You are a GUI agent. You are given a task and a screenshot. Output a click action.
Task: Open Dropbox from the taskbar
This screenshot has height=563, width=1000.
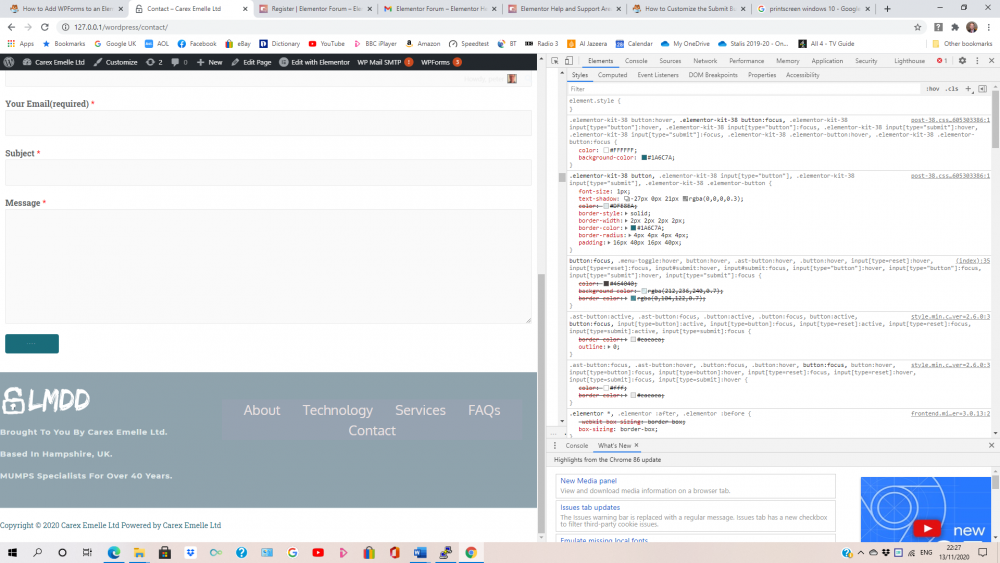pos(190,552)
